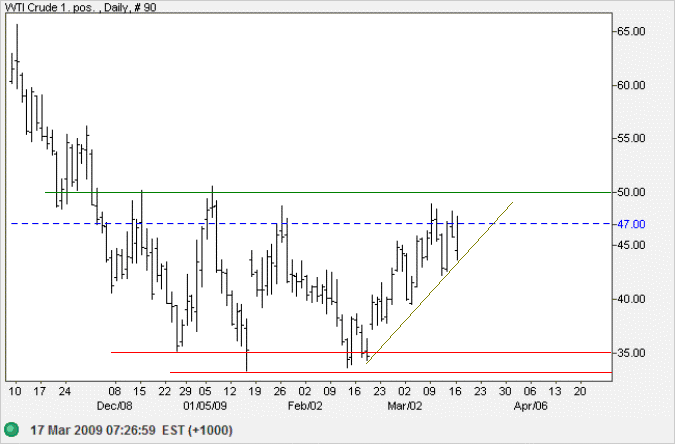Select the olive rising trendline
Image resolution: width=675 pixels, height=444 pixels.
[x=440, y=283]
